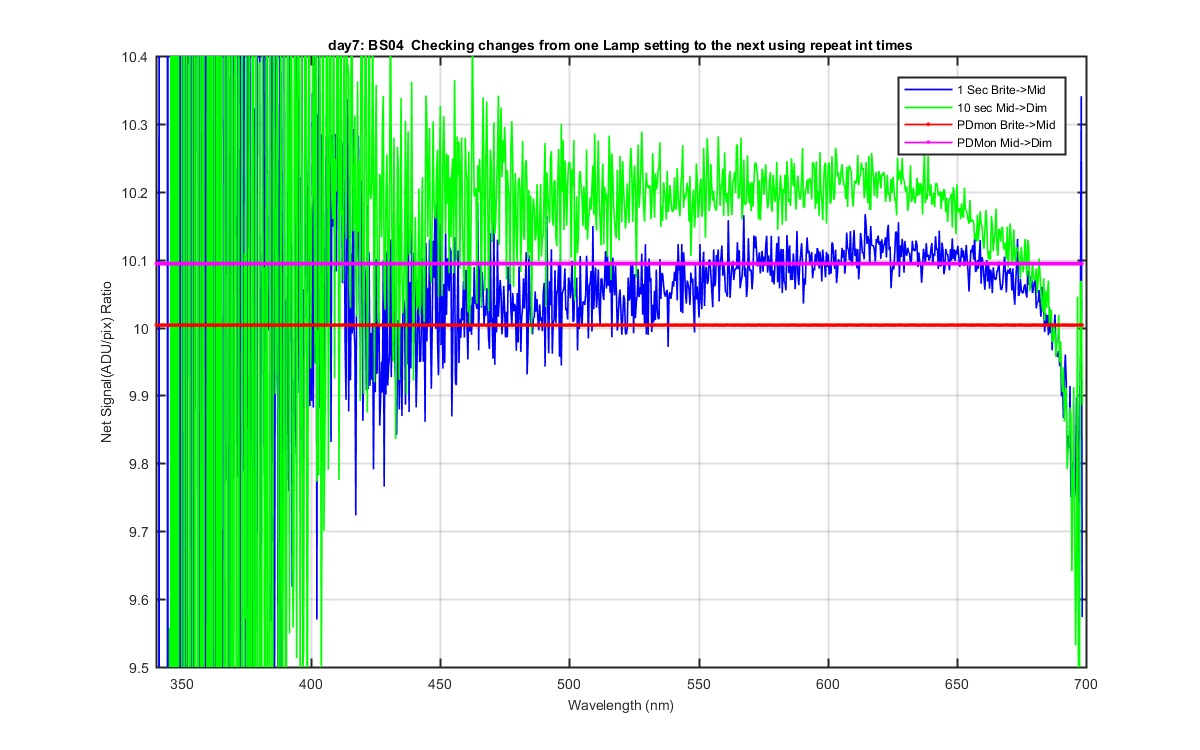This screenshot has width=1200, height=750.
Task: Click x-axis tick label 450
Action: (x=440, y=683)
